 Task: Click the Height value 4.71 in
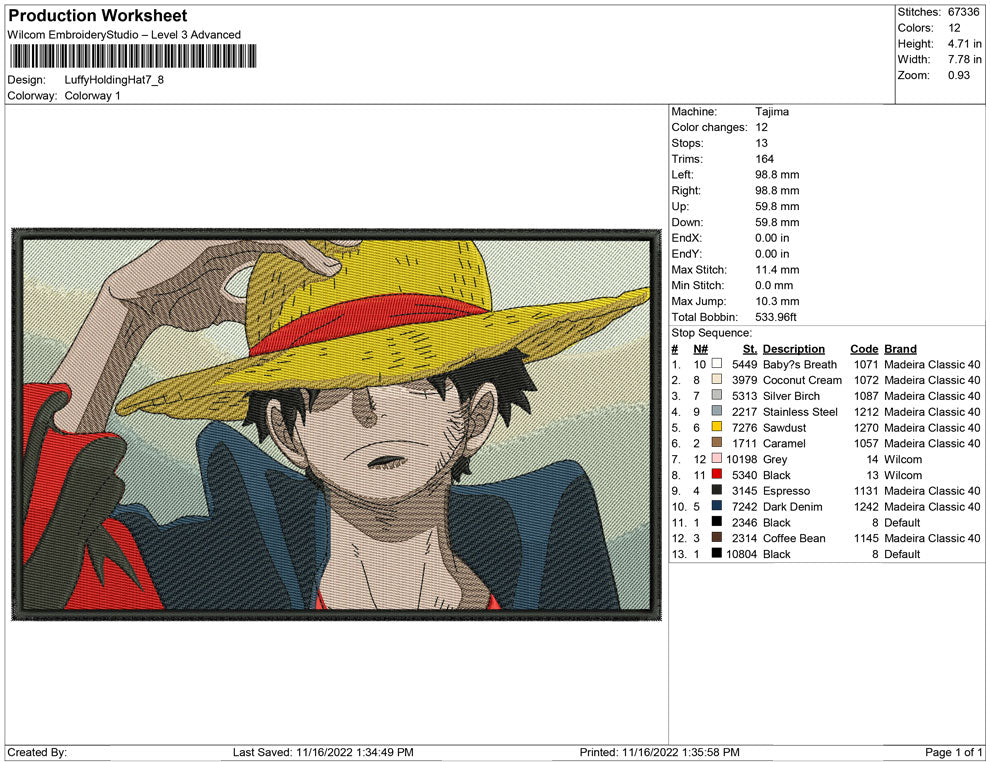pyautogui.click(x=964, y=44)
